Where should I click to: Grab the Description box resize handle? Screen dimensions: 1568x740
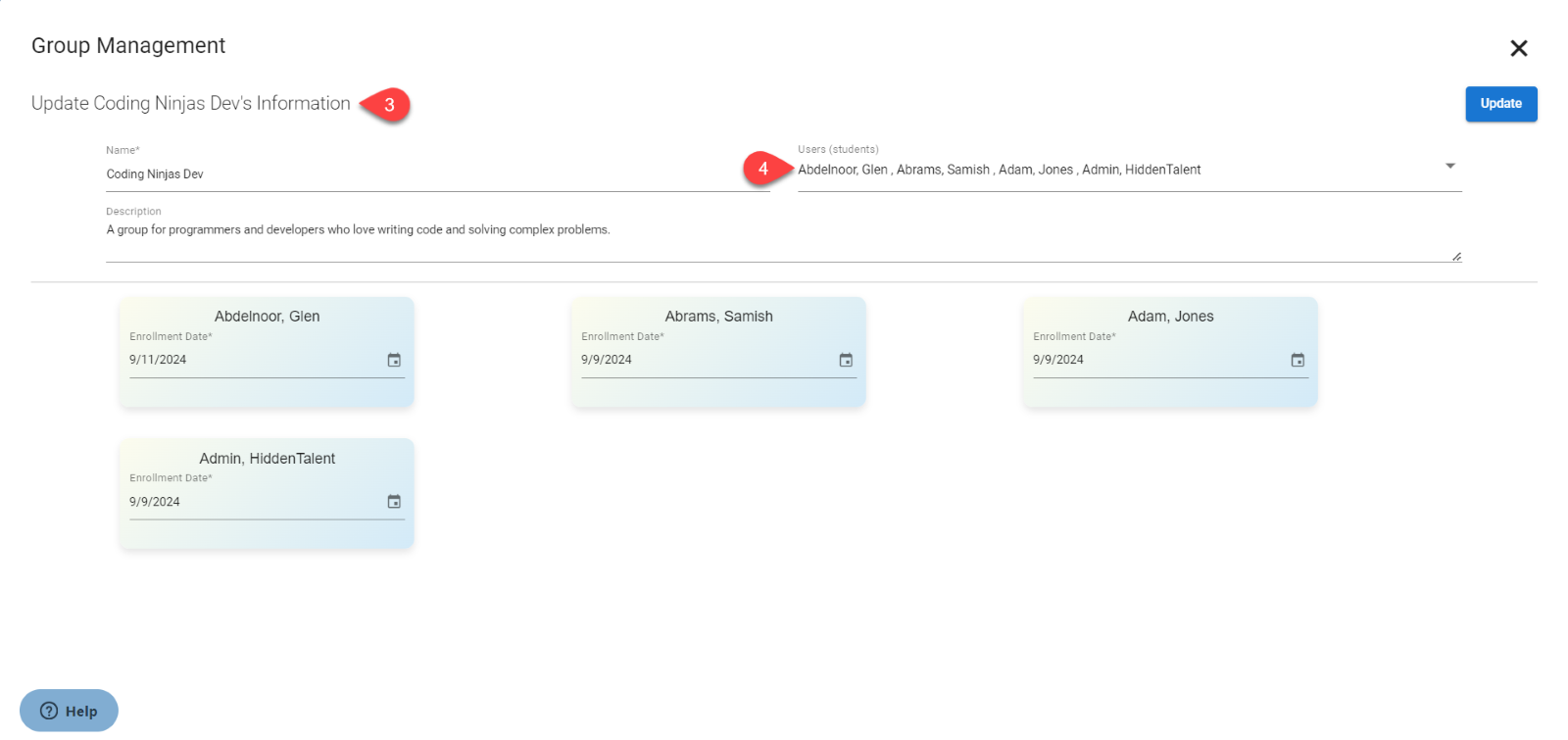point(1456,257)
